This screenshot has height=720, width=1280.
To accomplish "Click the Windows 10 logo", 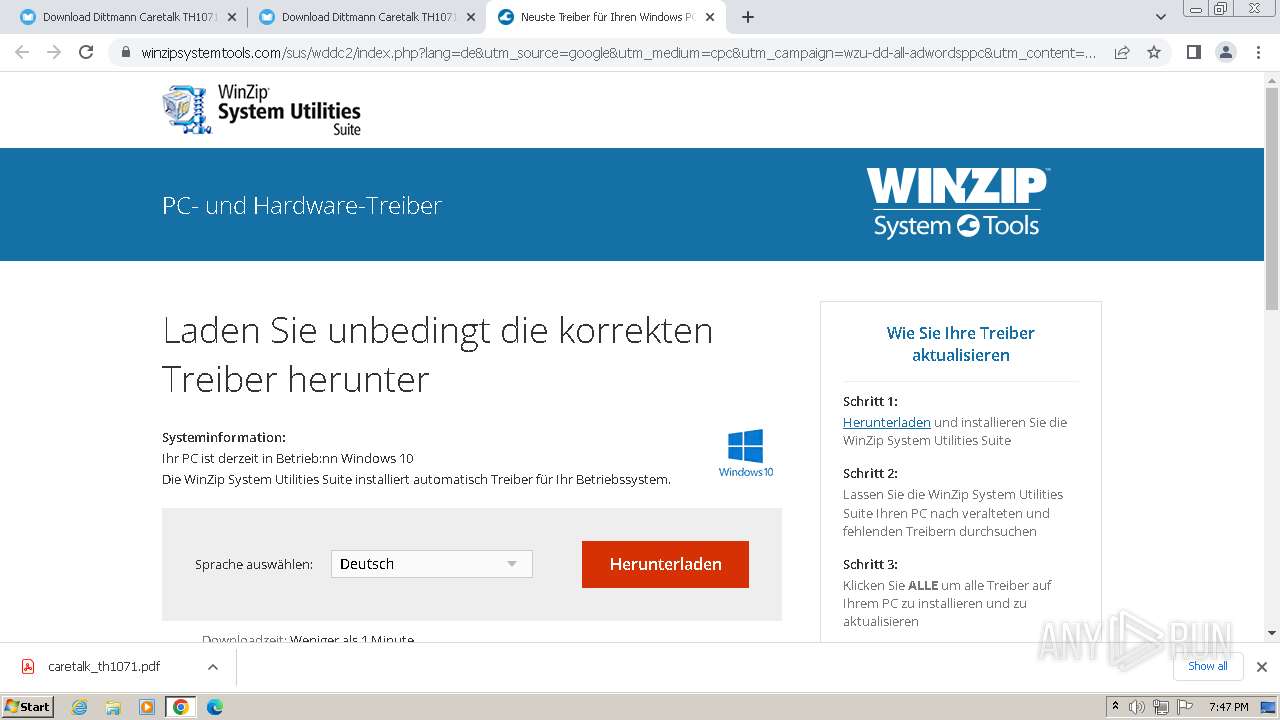I will coord(746,453).
